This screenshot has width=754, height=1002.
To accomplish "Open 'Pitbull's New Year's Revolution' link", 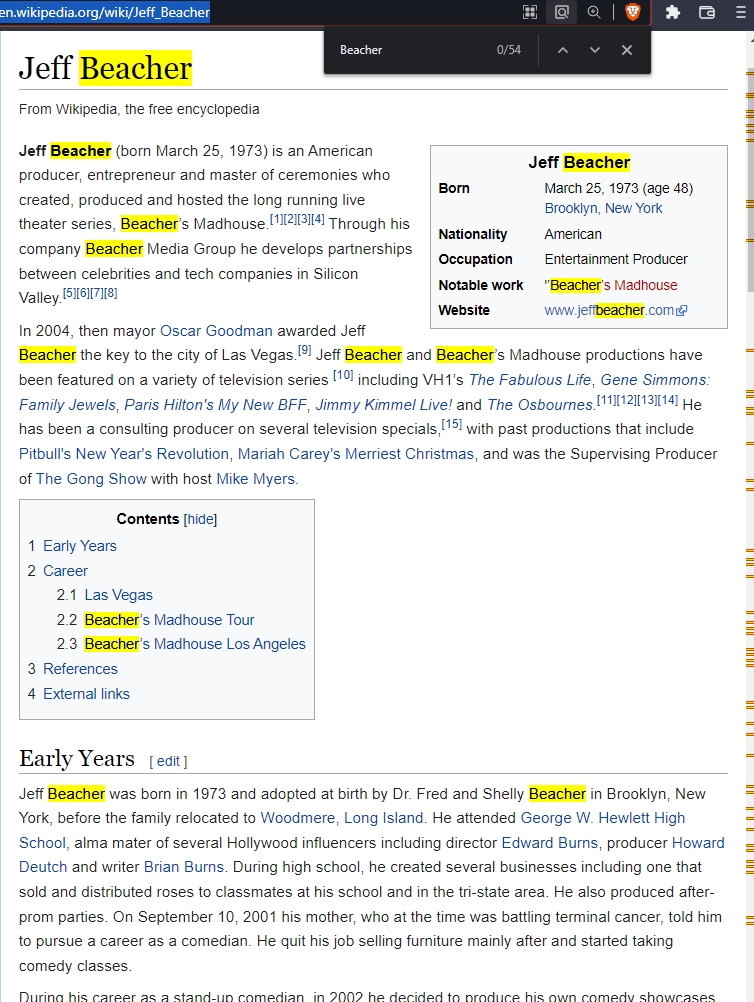I will [124, 454].
